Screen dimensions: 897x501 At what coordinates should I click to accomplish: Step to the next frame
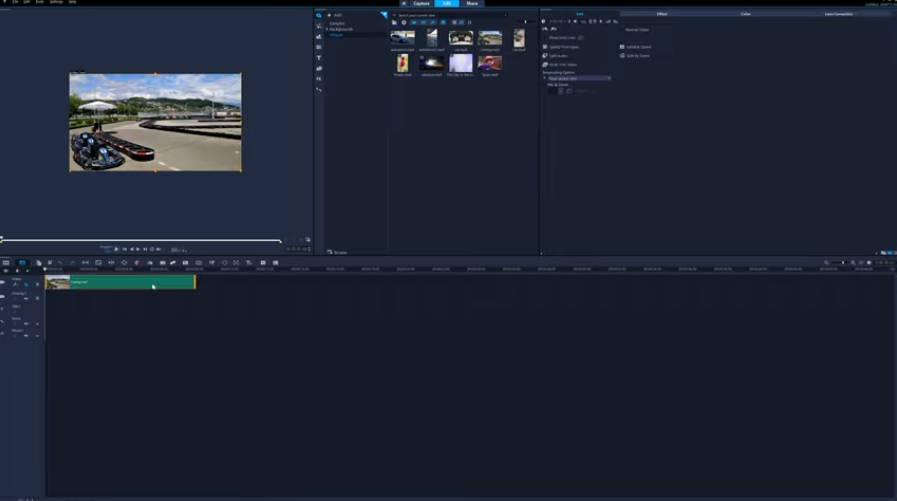click(x=138, y=249)
